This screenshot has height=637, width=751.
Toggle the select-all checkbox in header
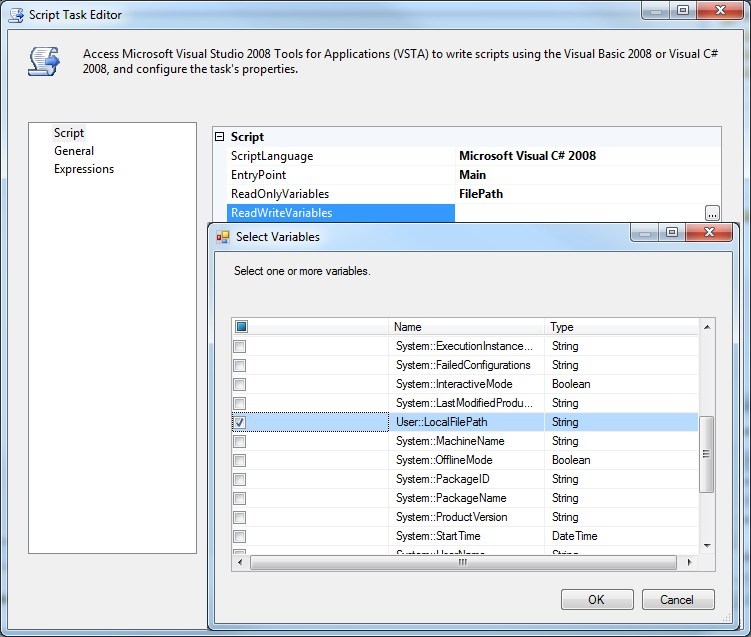[241, 327]
